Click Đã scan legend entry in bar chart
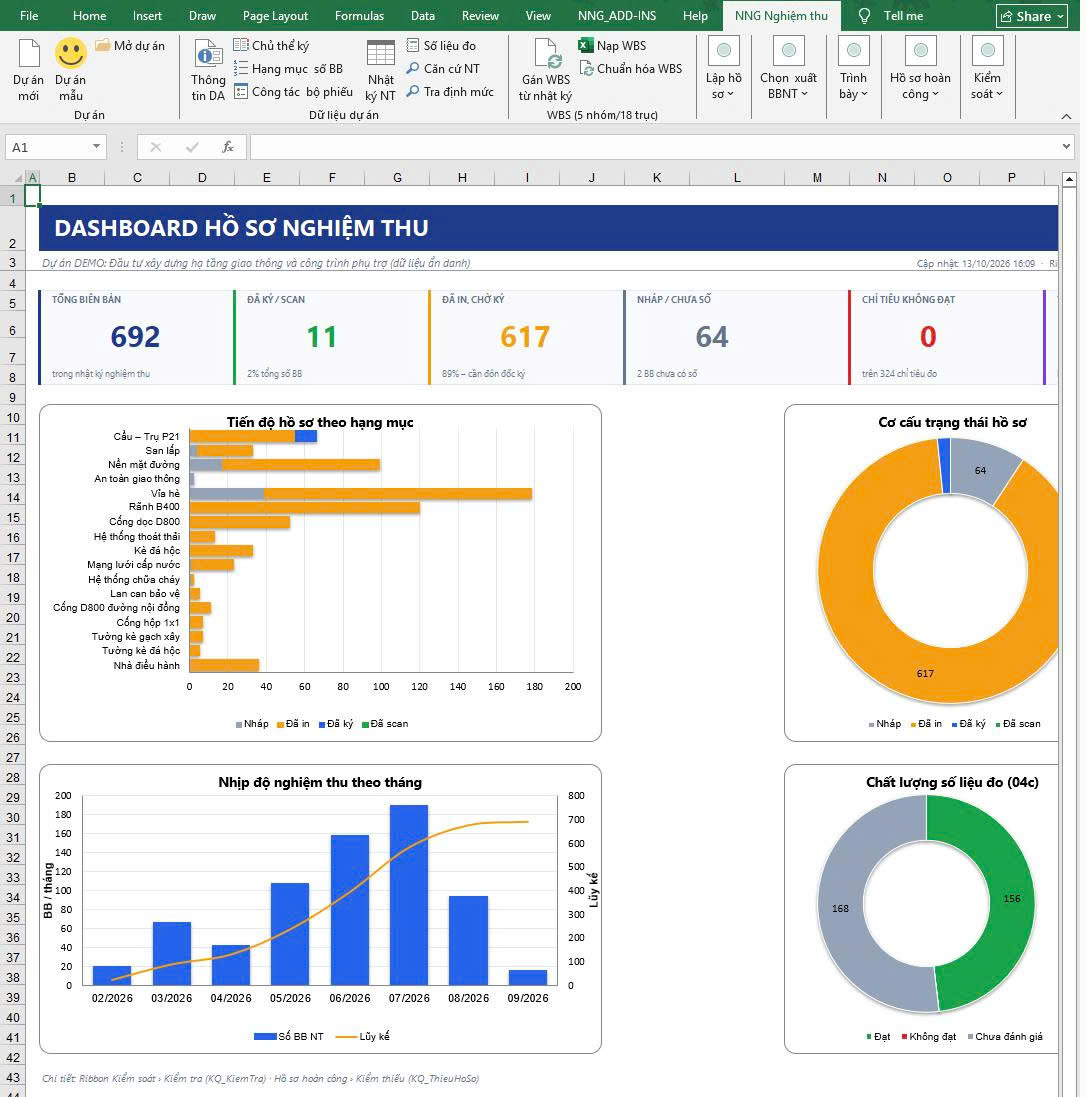 click(385, 723)
